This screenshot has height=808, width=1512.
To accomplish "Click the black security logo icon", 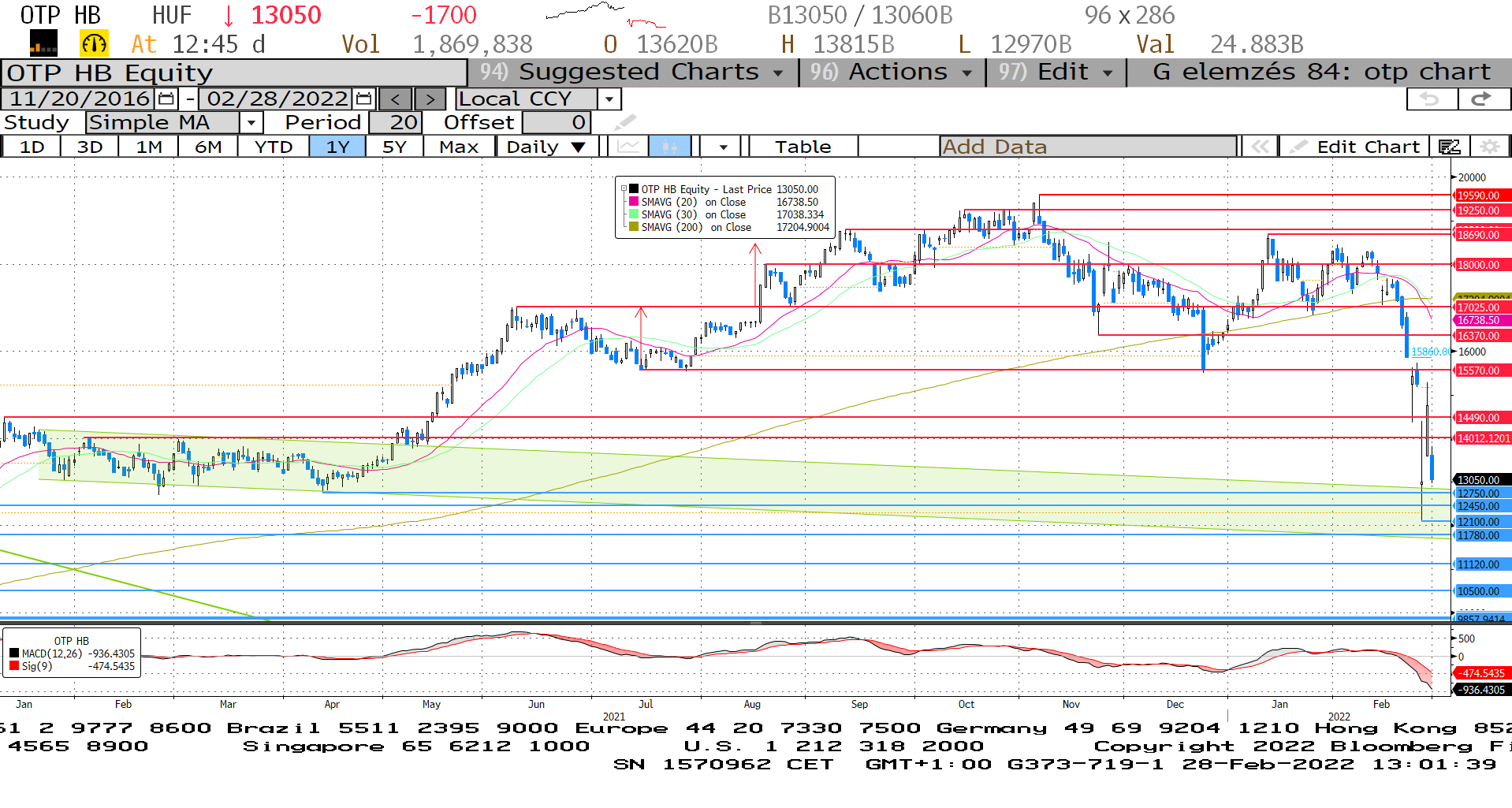I will coord(43,43).
